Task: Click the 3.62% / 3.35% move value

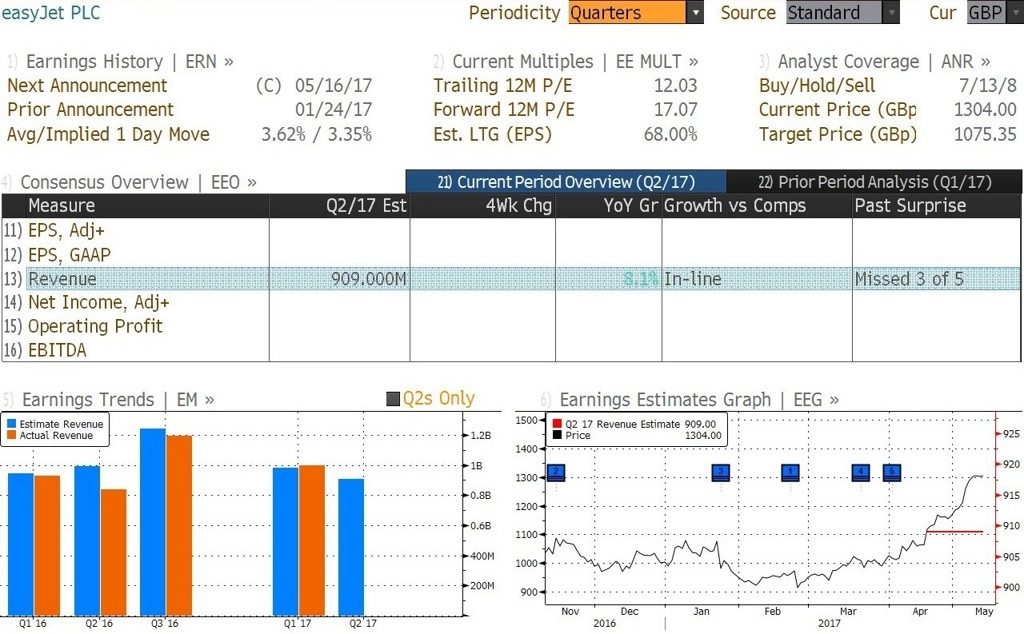Action: coord(317,135)
